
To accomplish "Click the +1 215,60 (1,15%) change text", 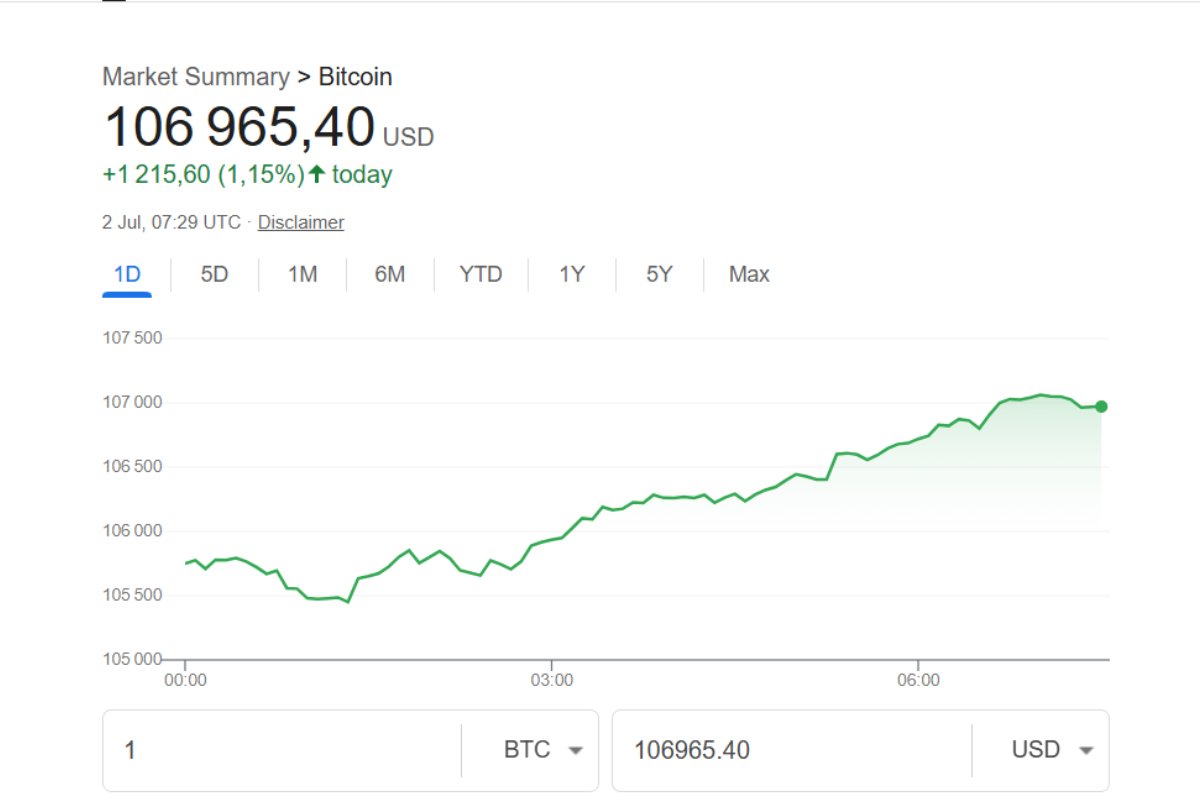I will [203, 175].
